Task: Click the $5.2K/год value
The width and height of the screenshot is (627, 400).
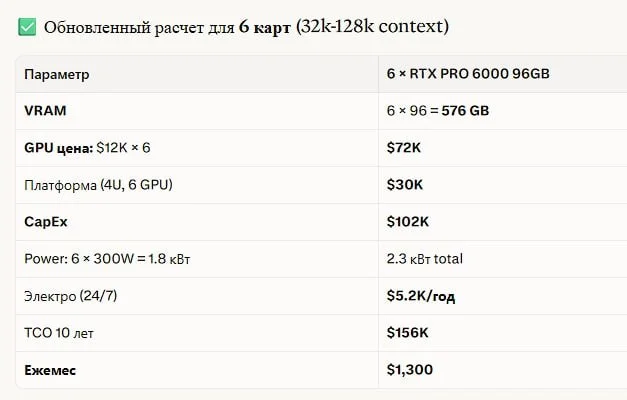Action: click(421, 296)
